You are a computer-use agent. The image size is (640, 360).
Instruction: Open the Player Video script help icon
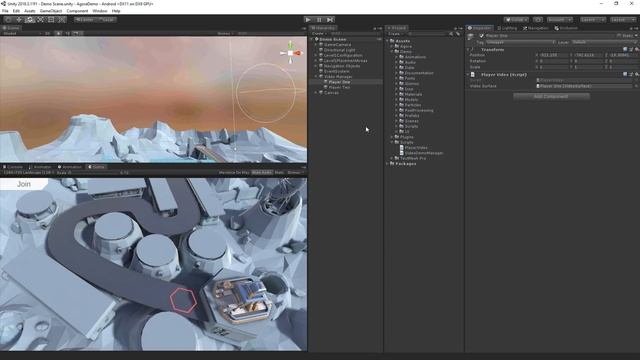[x=625, y=74]
